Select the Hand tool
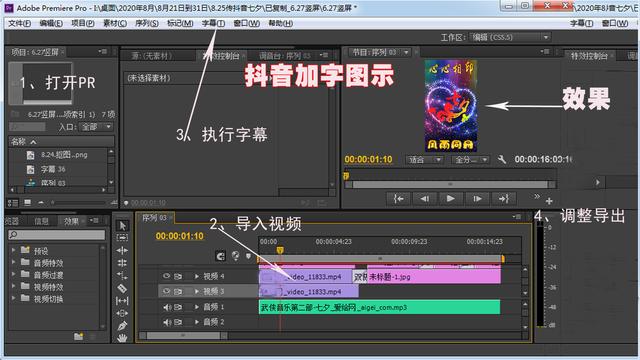 (x=122, y=338)
